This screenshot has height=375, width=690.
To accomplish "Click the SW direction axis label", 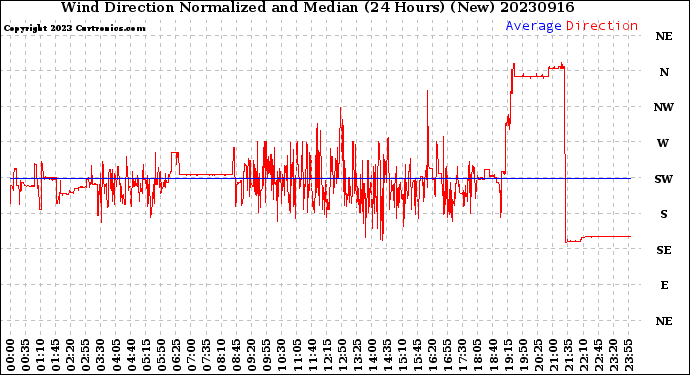I will (x=664, y=179).
